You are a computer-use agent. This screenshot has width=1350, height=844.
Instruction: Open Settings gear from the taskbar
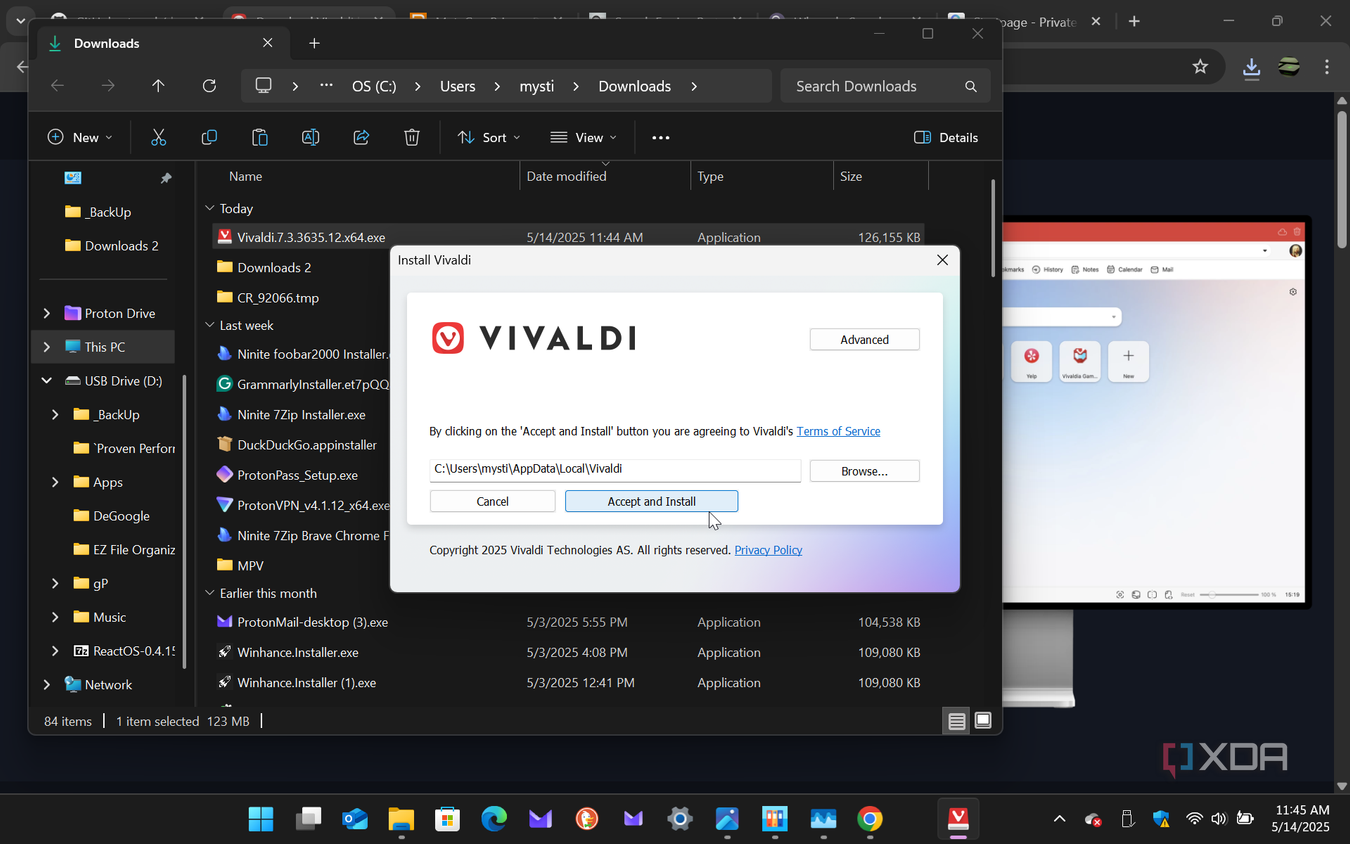(x=680, y=819)
